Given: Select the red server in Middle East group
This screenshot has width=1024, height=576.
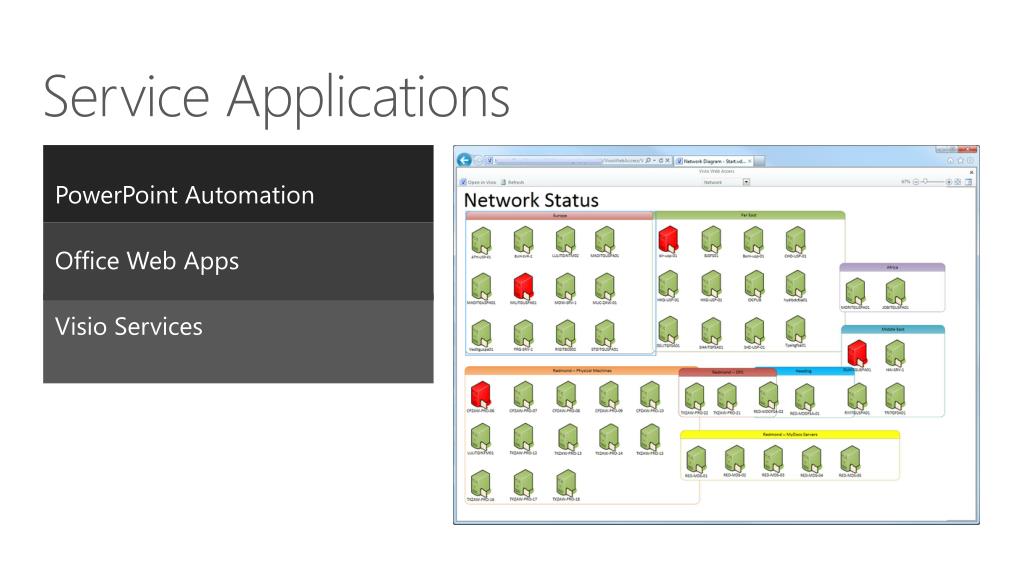Looking at the screenshot, I should pyautogui.click(x=857, y=353).
